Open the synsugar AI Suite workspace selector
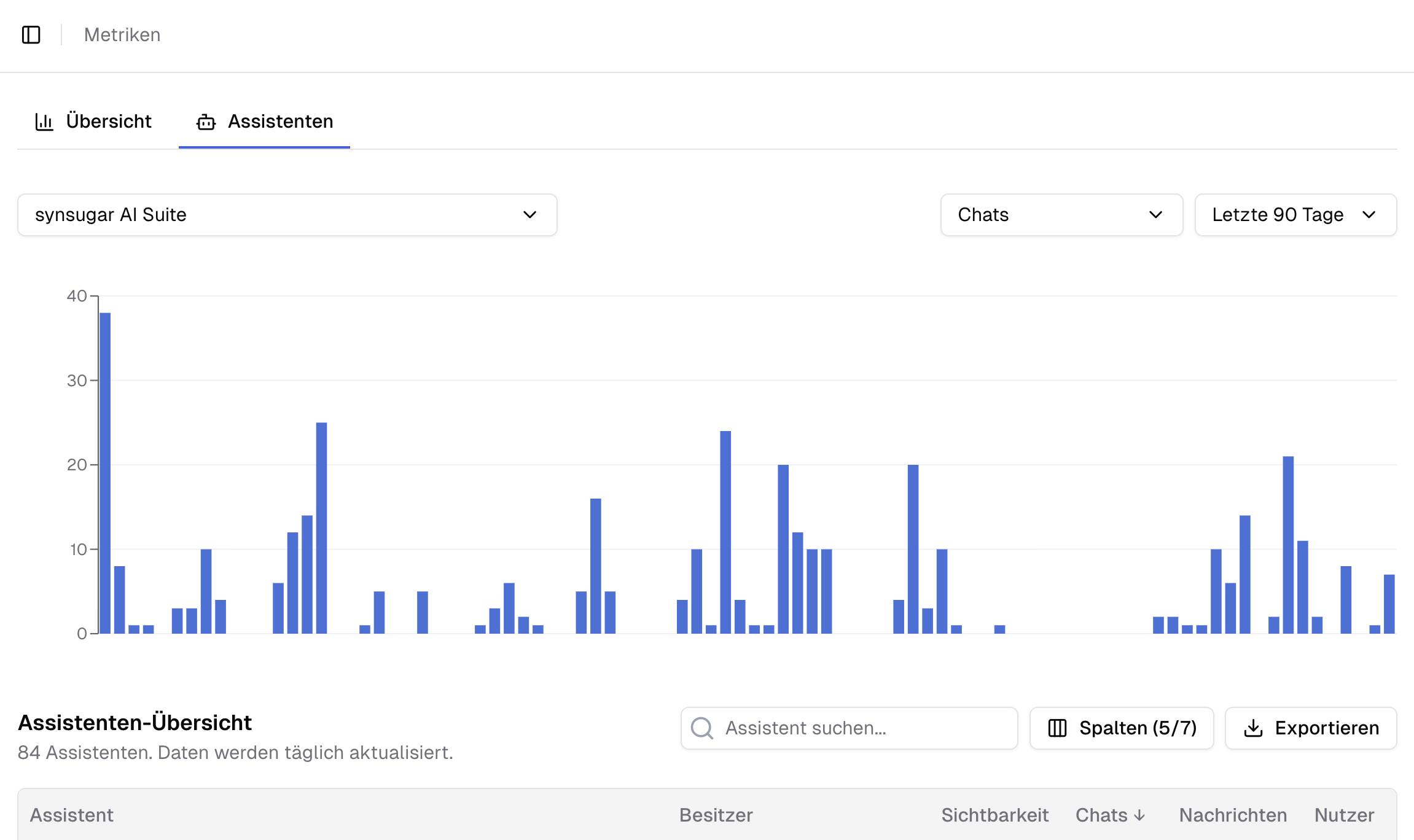The image size is (1414, 840). [x=287, y=215]
